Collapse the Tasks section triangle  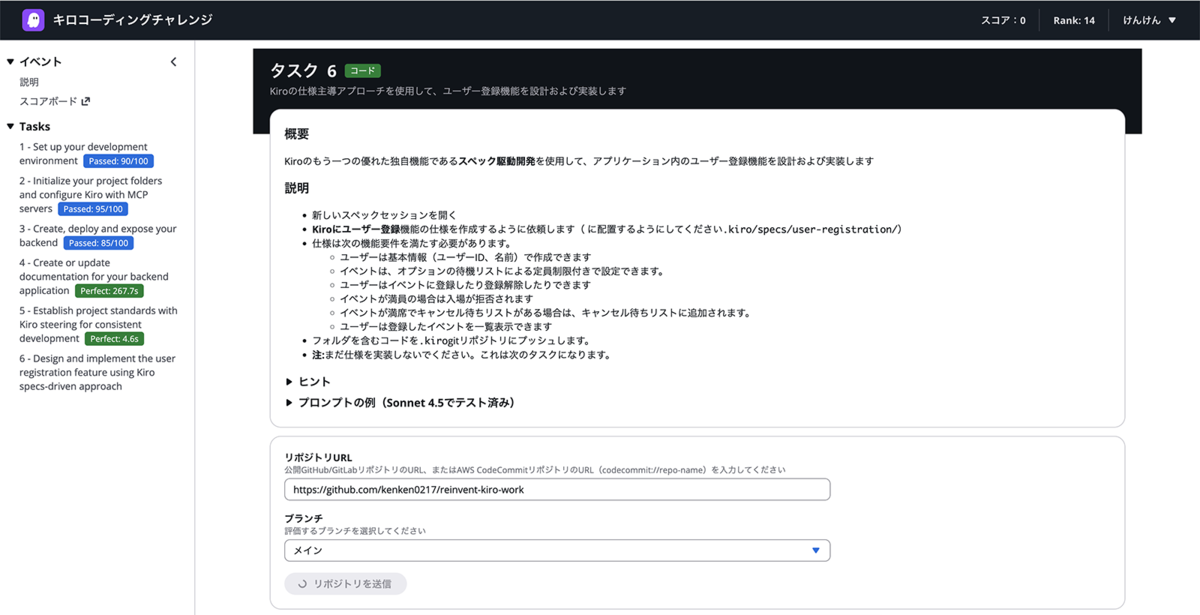(10, 127)
